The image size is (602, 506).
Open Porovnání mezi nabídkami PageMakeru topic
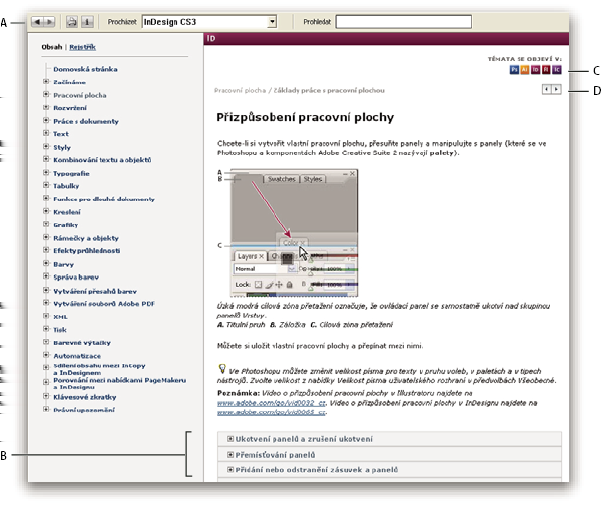pos(119,384)
